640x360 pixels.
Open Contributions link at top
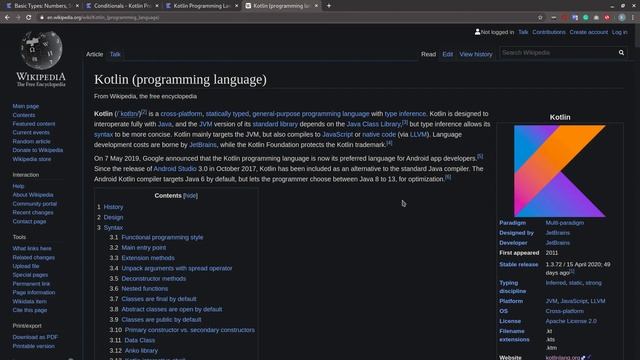click(x=549, y=32)
